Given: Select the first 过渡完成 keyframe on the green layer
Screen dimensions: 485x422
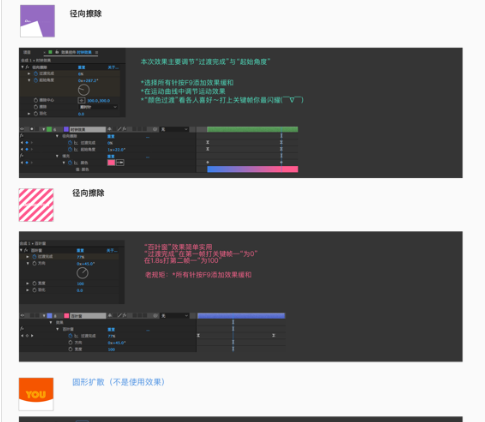Looking at the screenshot, I should 207,142.
